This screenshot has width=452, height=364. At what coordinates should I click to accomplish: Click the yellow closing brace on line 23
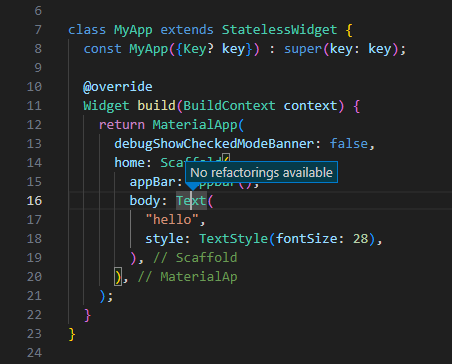[x=72, y=334]
